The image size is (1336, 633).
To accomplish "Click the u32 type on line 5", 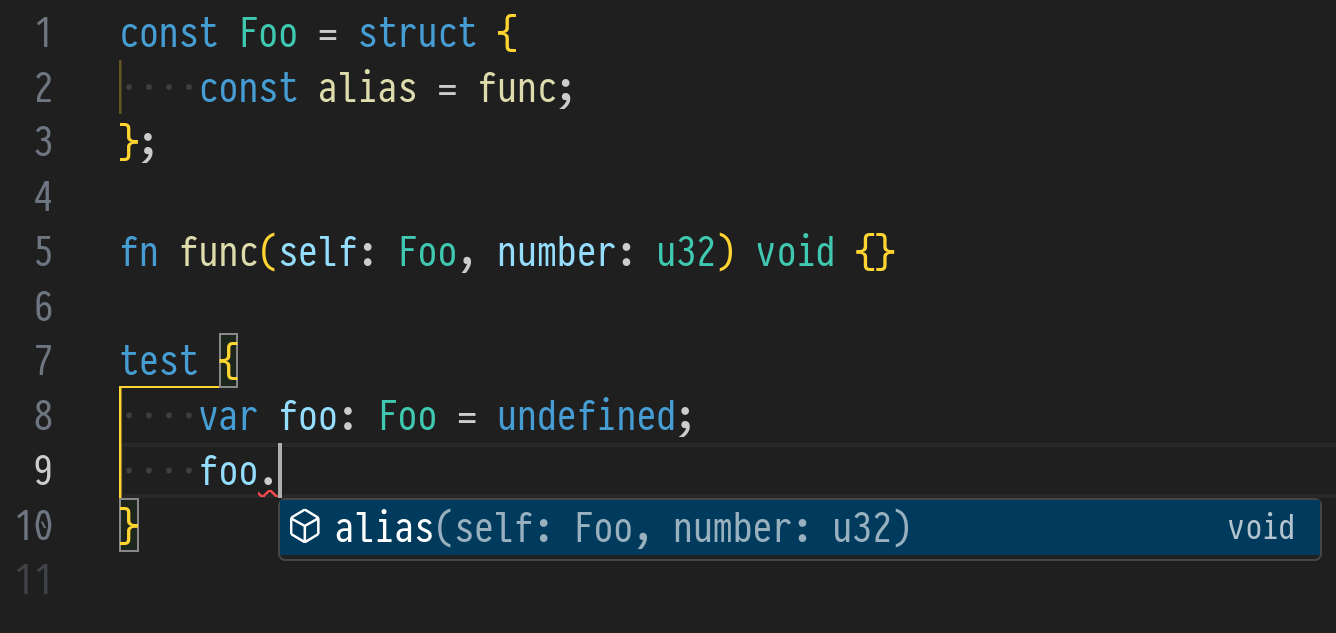I will pos(685,252).
